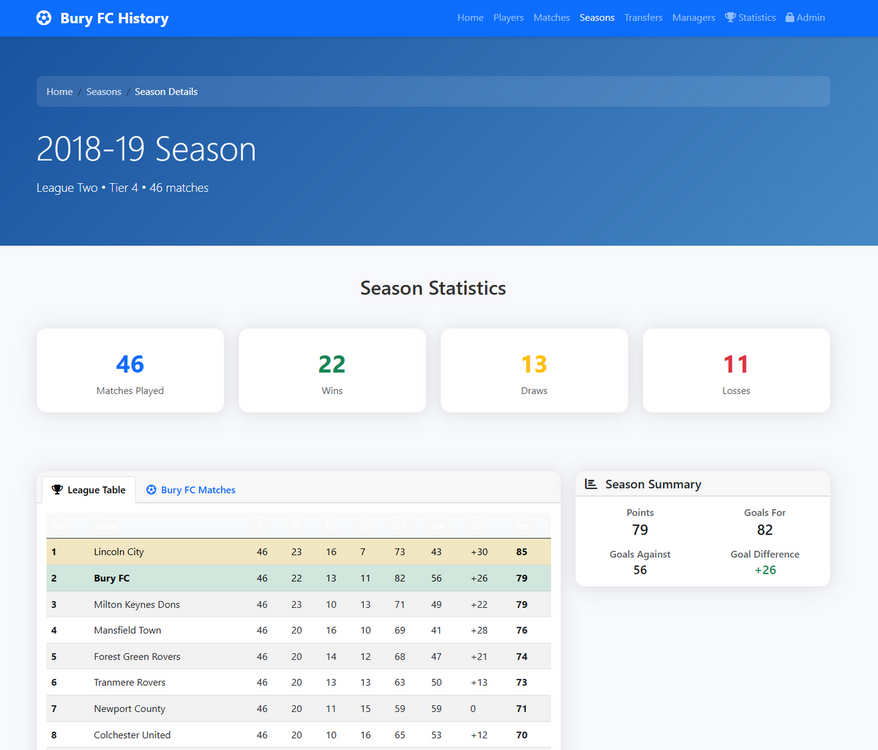Viewport: 878px width, 750px height.
Task: Open the Matches page
Action: pyautogui.click(x=552, y=17)
